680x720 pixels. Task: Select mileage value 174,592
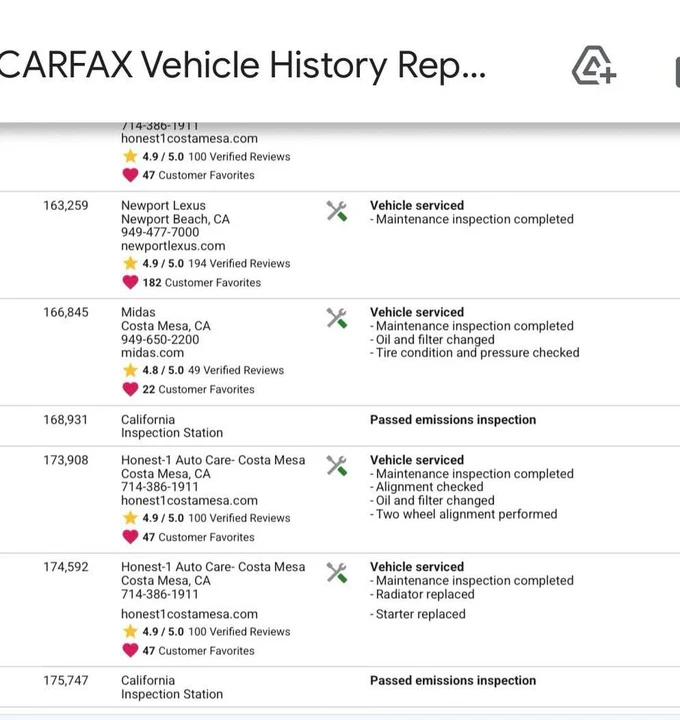(66, 567)
